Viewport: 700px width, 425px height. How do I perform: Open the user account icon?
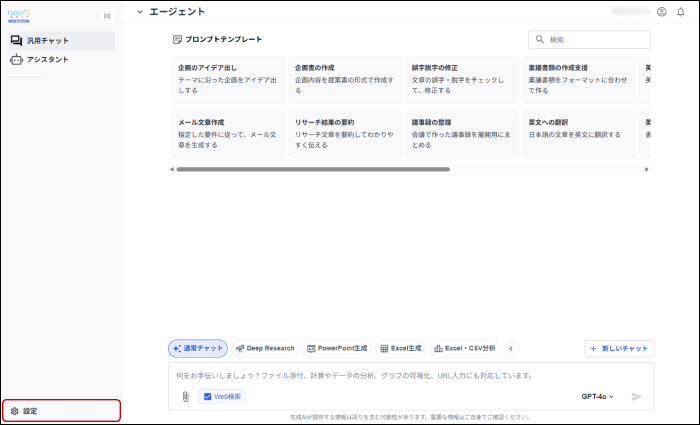(662, 12)
